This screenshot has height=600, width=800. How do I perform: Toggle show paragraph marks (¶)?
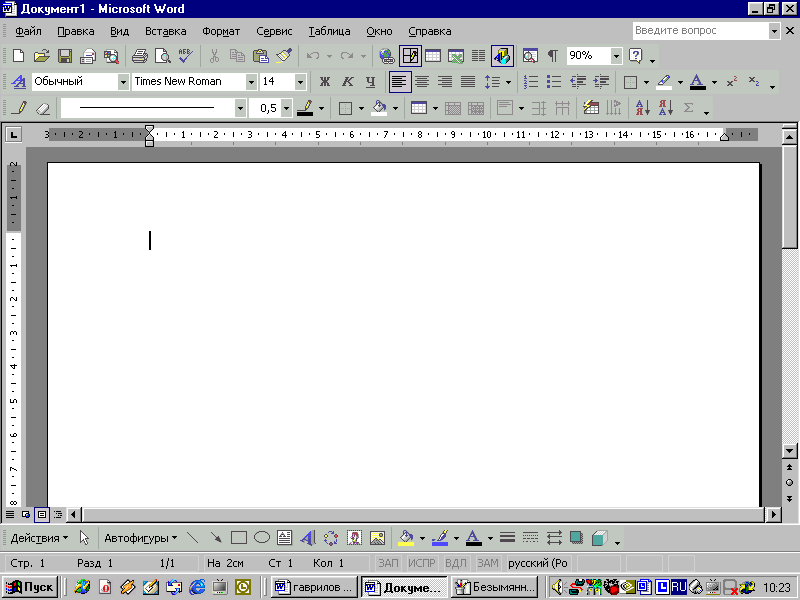pyautogui.click(x=553, y=56)
